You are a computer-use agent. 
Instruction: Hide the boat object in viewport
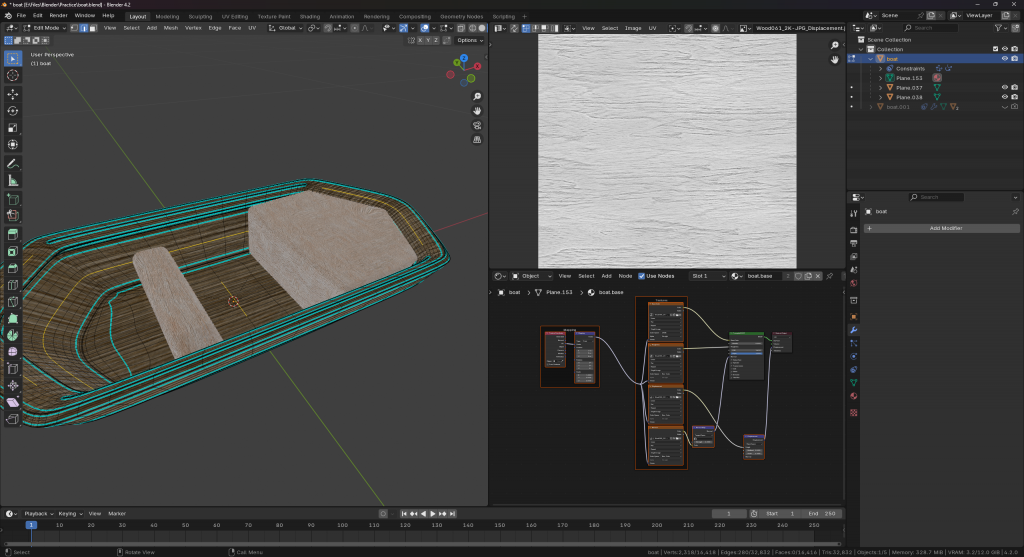[1004, 59]
